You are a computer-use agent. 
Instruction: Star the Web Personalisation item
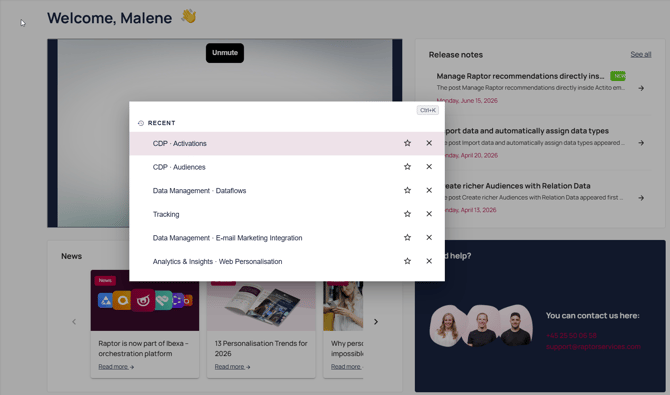coord(407,261)
